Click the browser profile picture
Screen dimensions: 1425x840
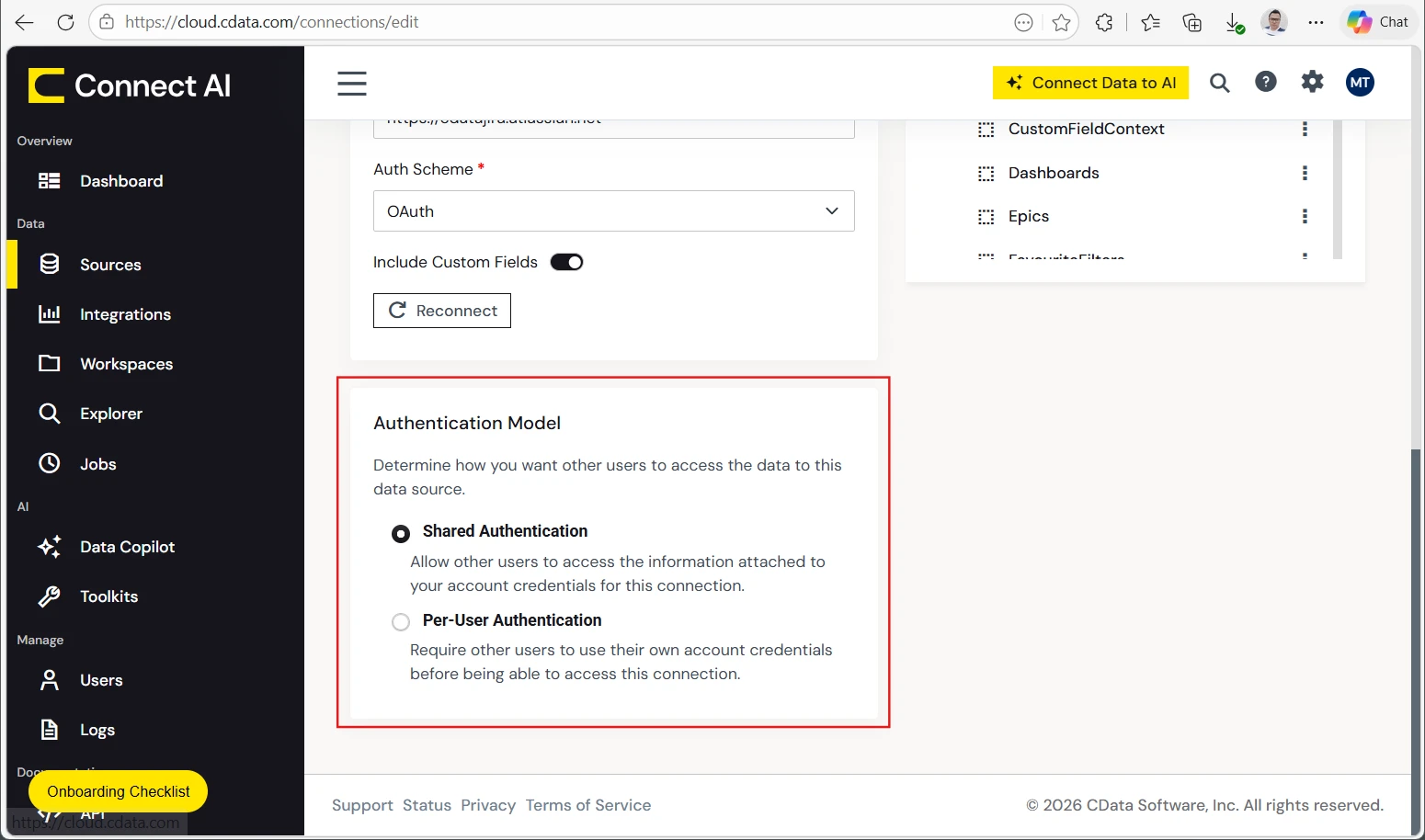pos(1274,22)
